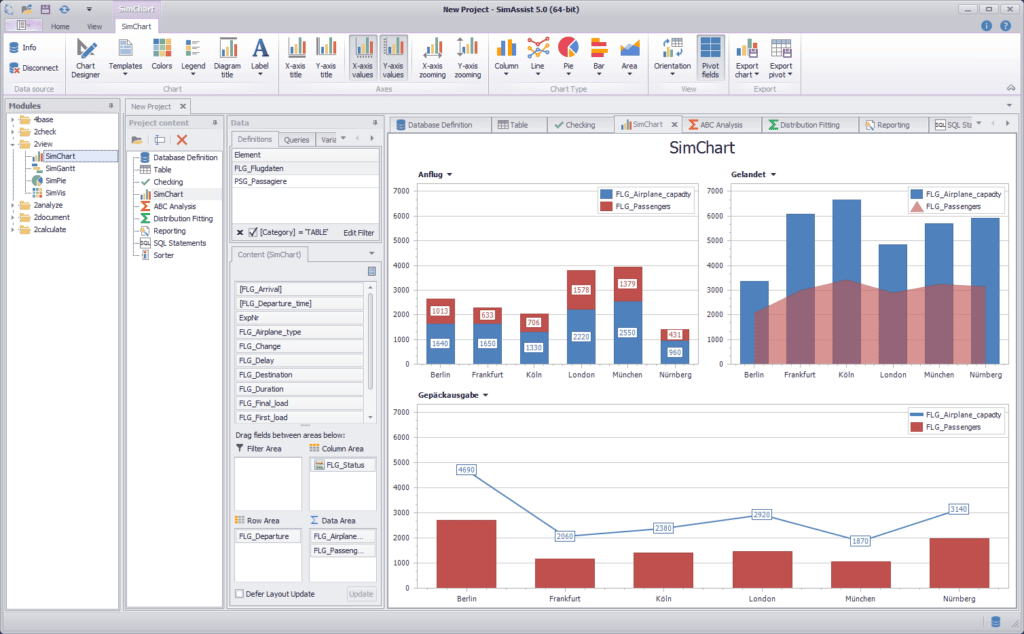Collapse the 2view module folder

(x=12, y=144)
